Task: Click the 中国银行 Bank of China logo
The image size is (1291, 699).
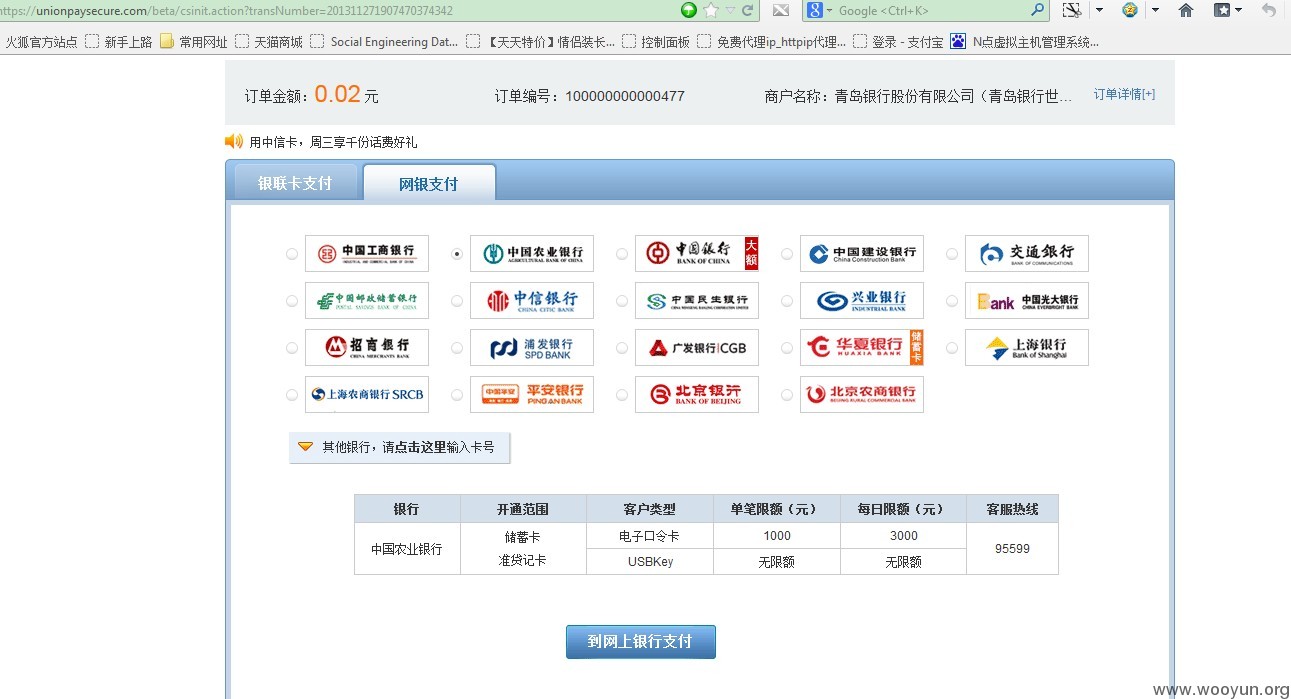Action: 697,253
